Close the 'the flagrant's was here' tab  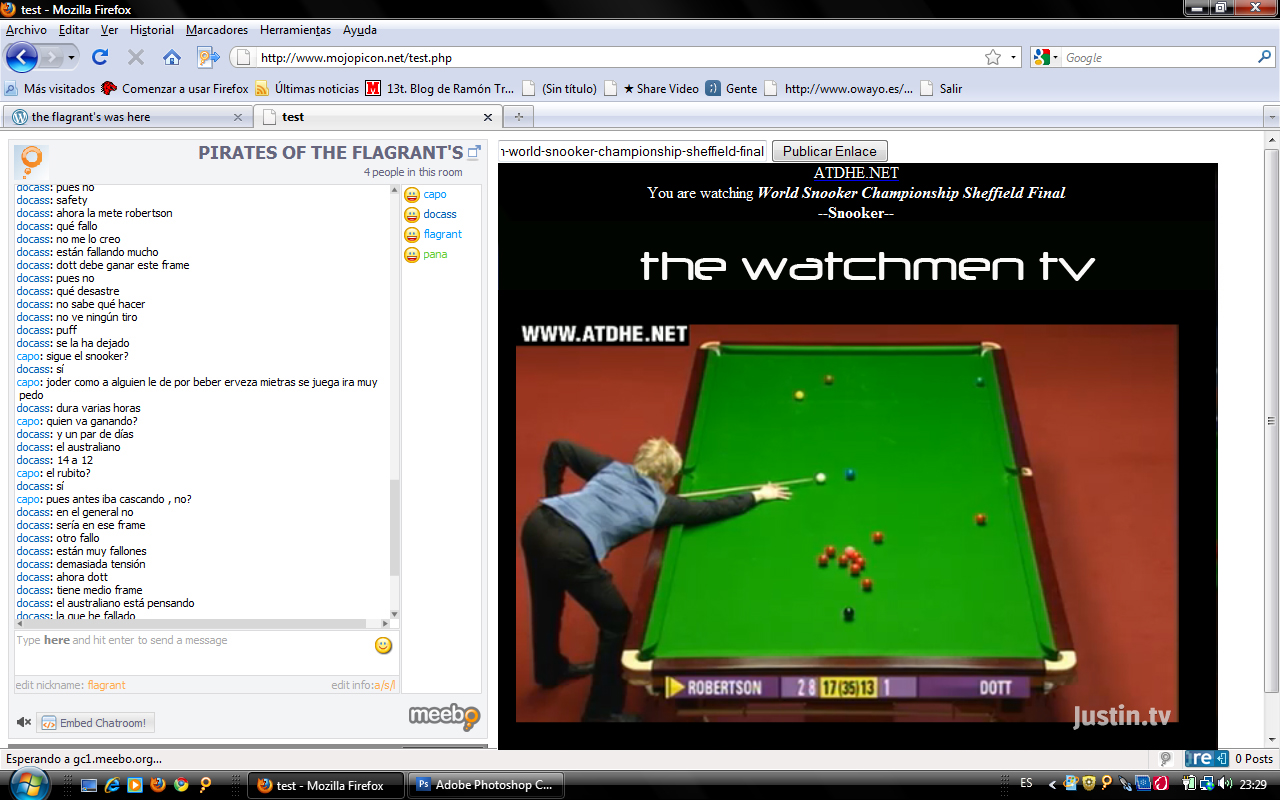coord(238,117)
